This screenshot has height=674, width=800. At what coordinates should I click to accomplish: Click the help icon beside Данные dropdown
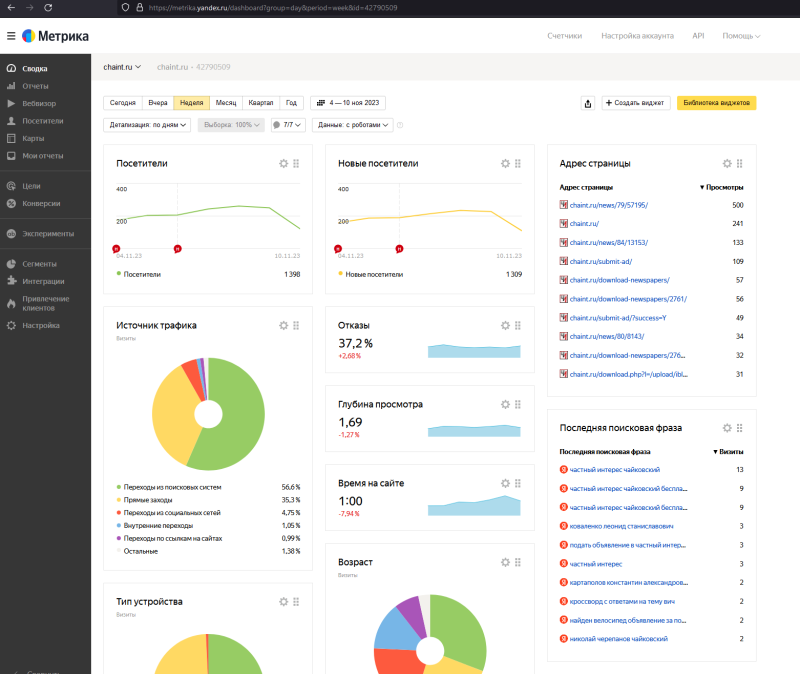click(400, 125)
